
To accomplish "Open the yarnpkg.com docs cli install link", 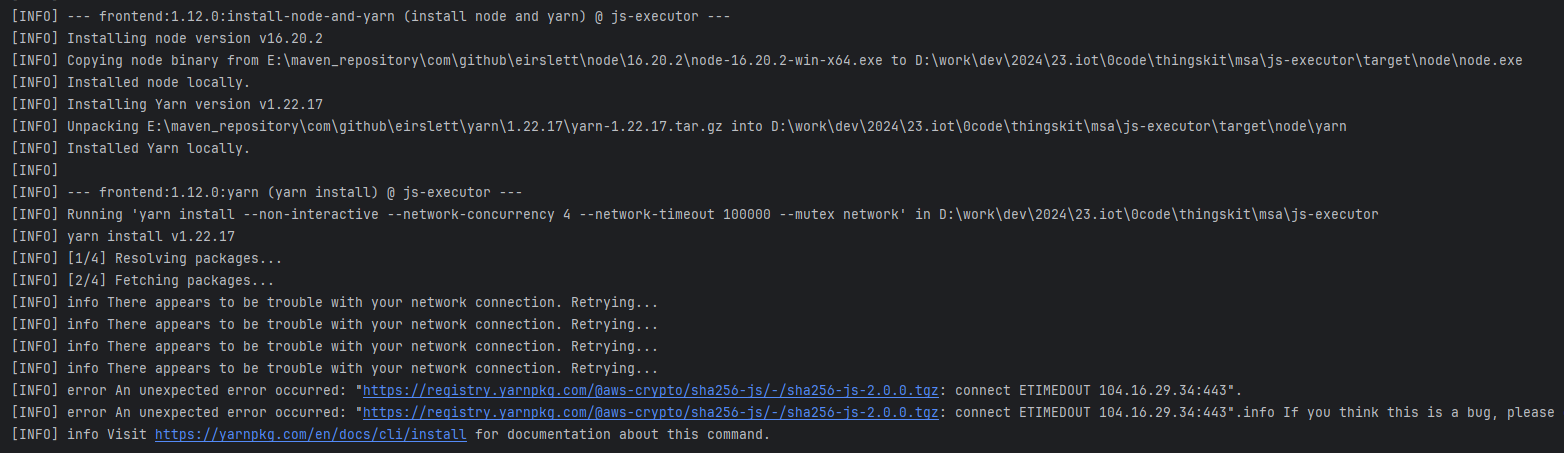I will [x=310, y=435].
